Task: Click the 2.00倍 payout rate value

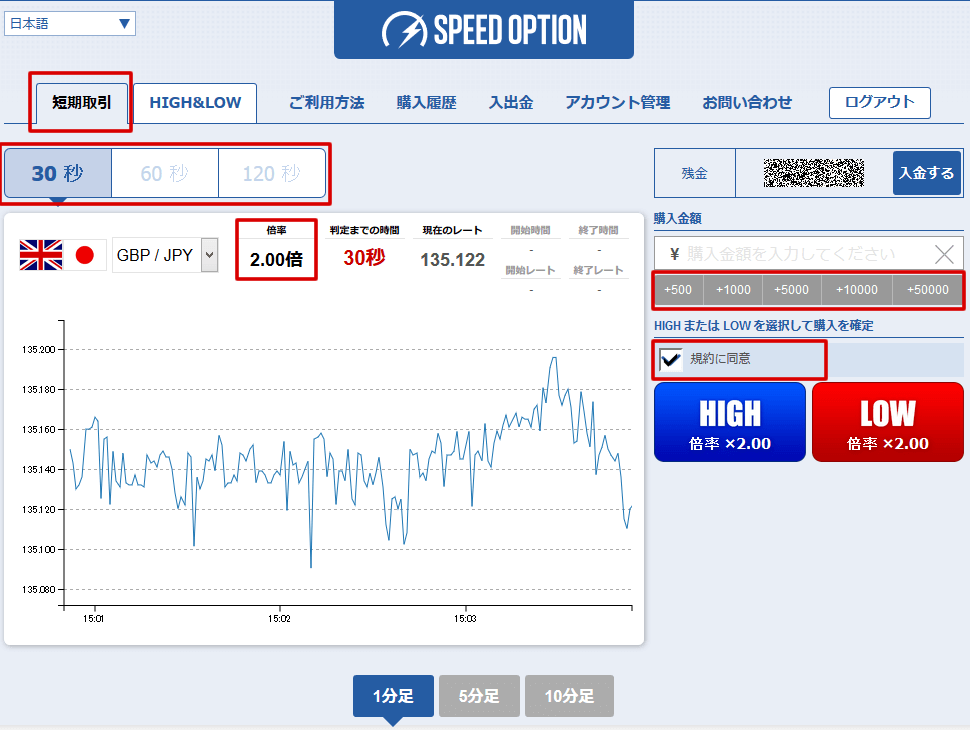Action: pyautogui.click(x=277, y=260)
